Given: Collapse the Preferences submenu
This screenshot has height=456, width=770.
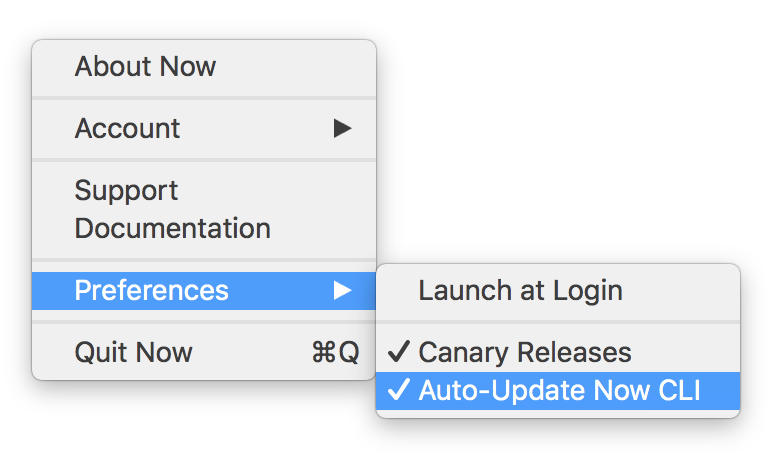Looking at the screenshot, I should 204,291.
